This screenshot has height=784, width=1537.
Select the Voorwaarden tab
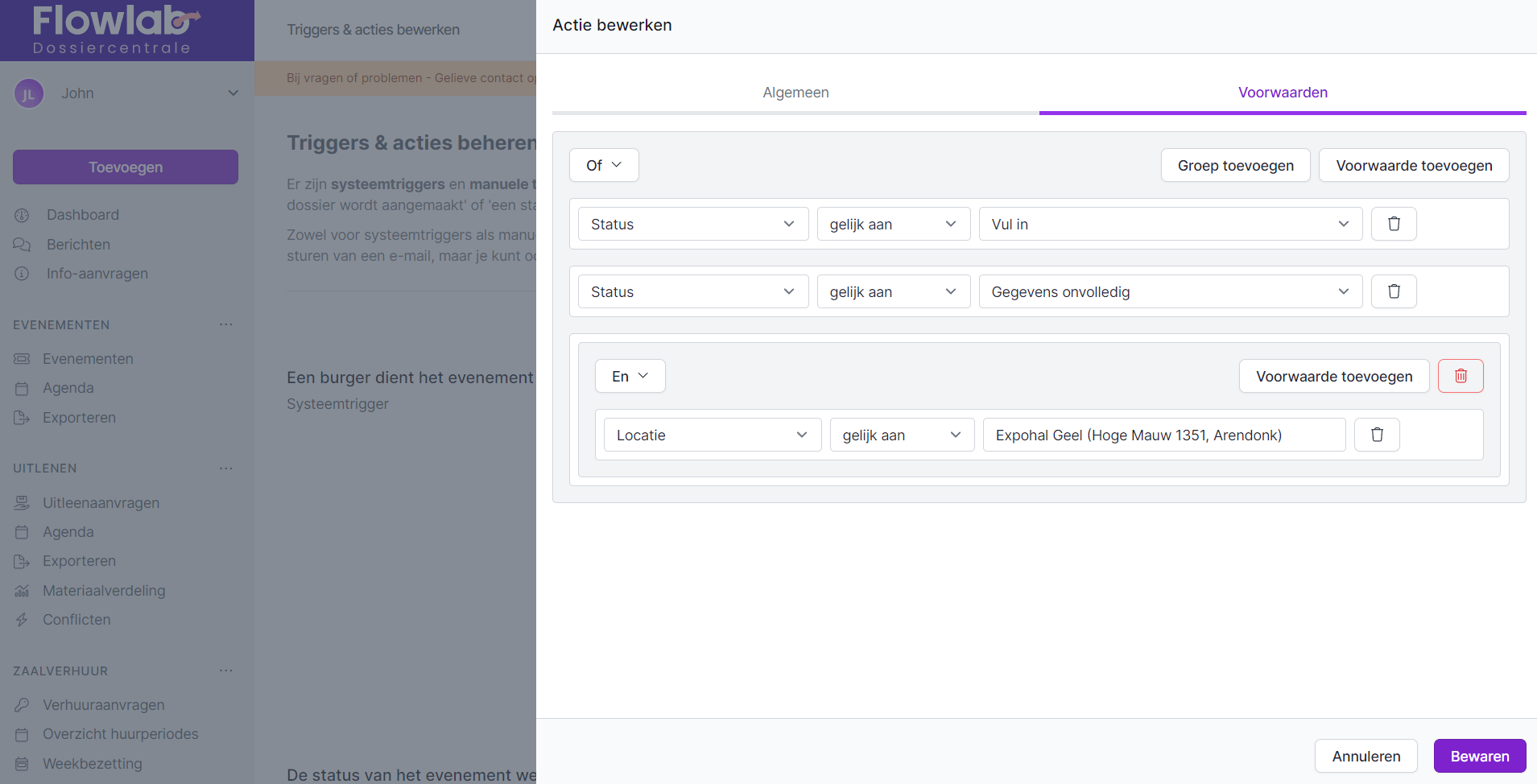pyautogui.click(x=1283, y=93)
